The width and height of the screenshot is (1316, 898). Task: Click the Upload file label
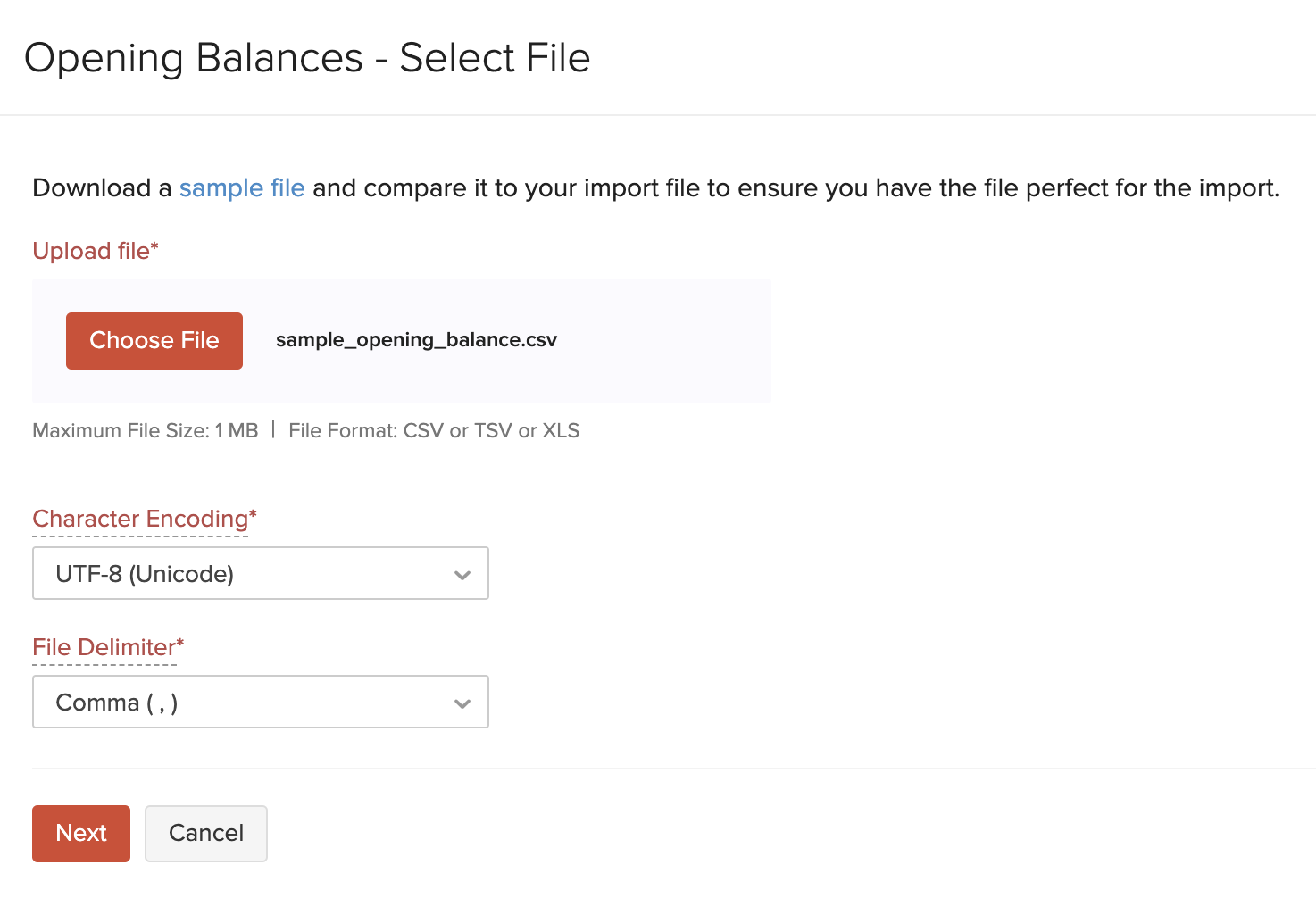[95, 251]
